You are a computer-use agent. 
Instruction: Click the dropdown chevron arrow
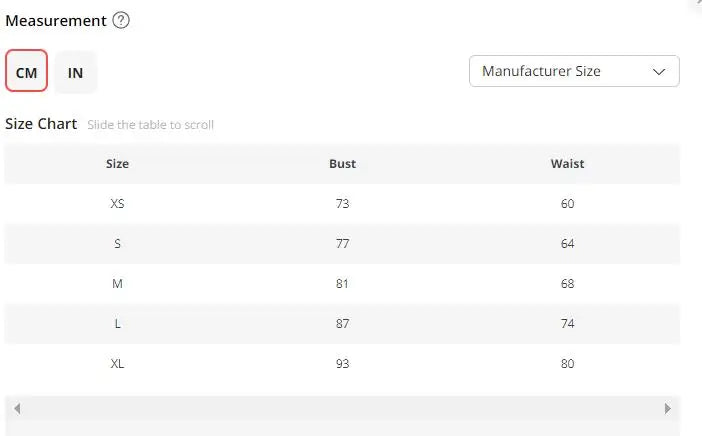click(658, 71)
